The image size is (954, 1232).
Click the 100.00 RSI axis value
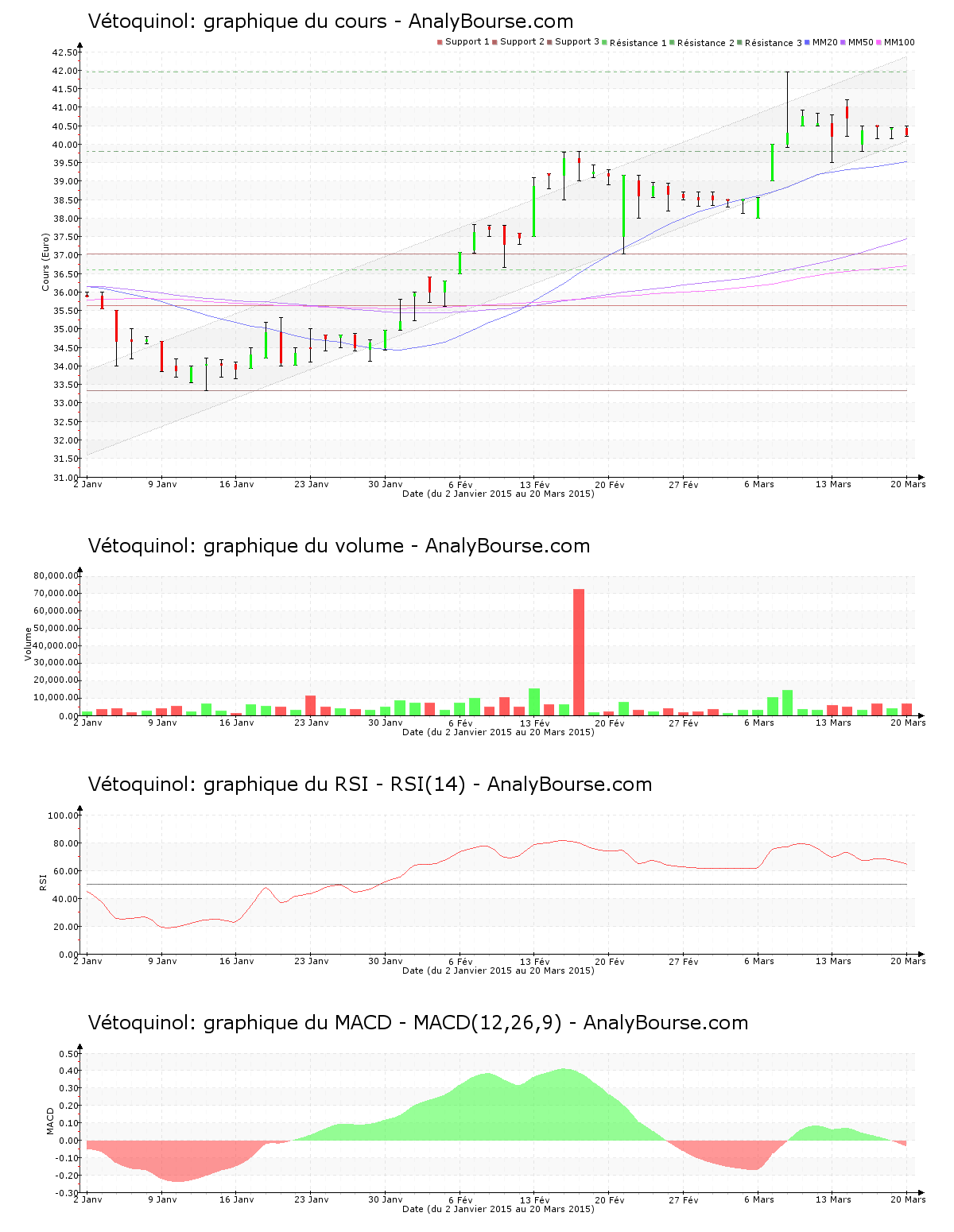(63, 816)
